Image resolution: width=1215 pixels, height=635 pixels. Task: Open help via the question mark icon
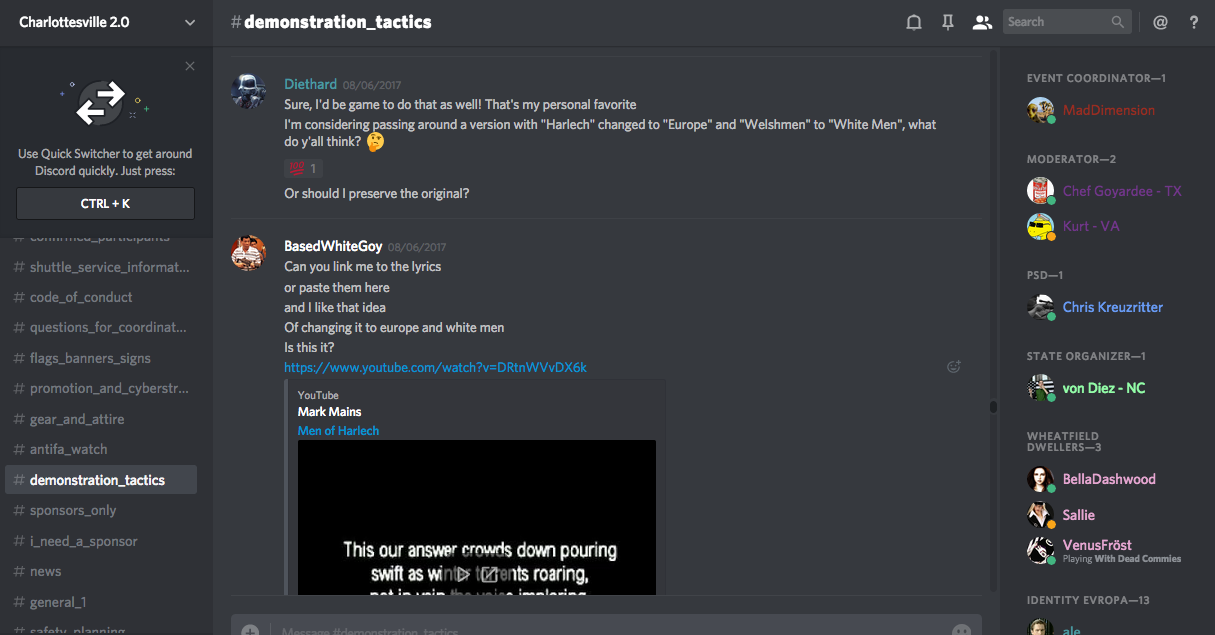coord(1193,22)
